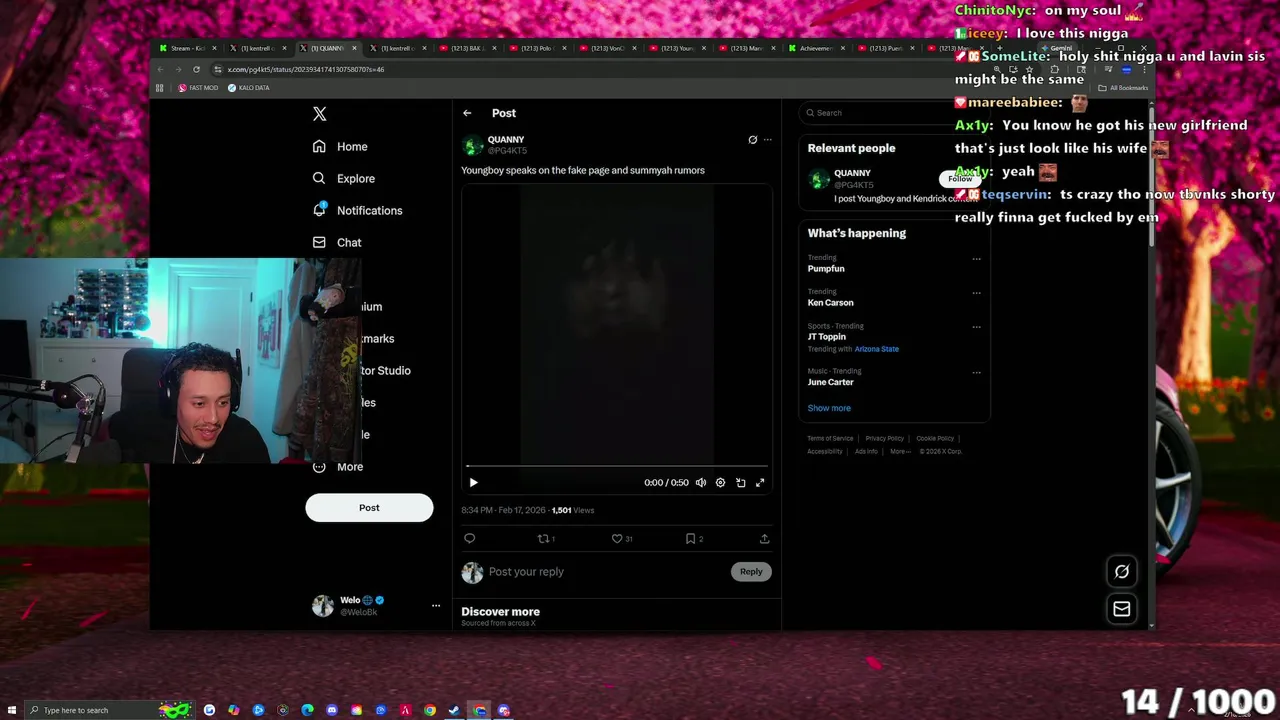Open the Terms of Service footer link
The width and height of the screenshot is (1280, 720).
click(830, 438)
